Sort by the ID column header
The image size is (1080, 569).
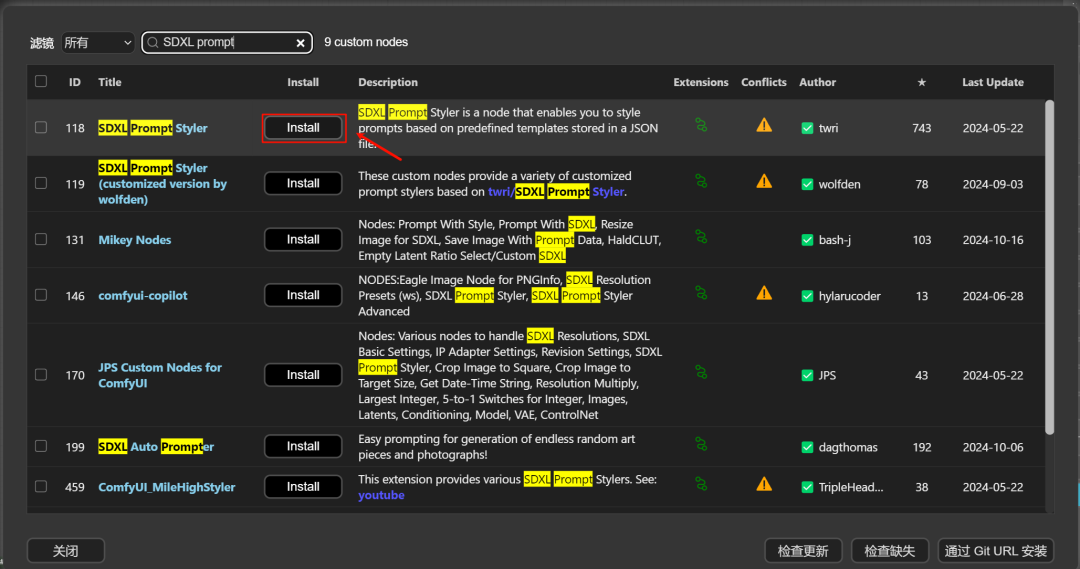click(74, 82)
